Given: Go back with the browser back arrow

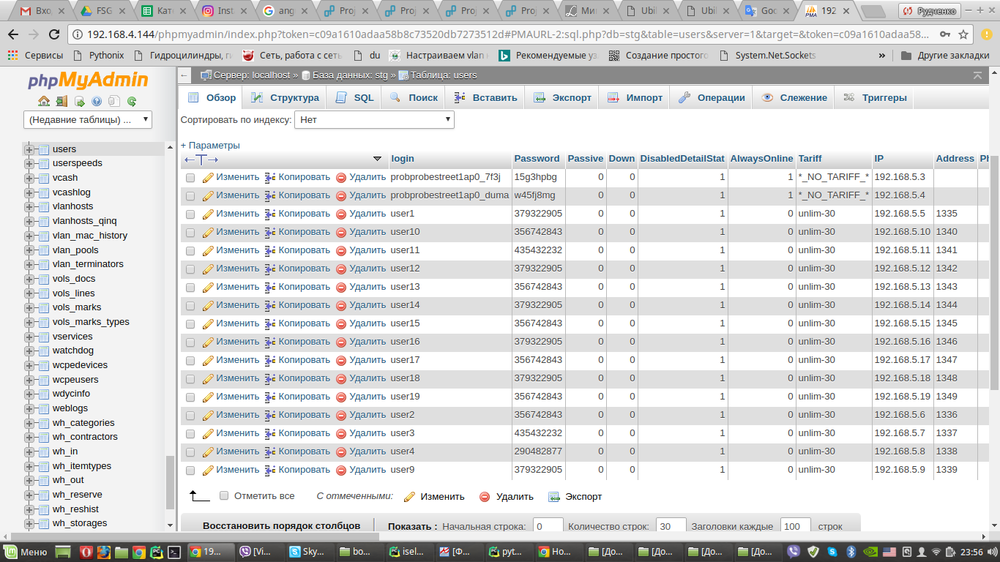Looking at the screenshot, I should [x=13, y=34].
